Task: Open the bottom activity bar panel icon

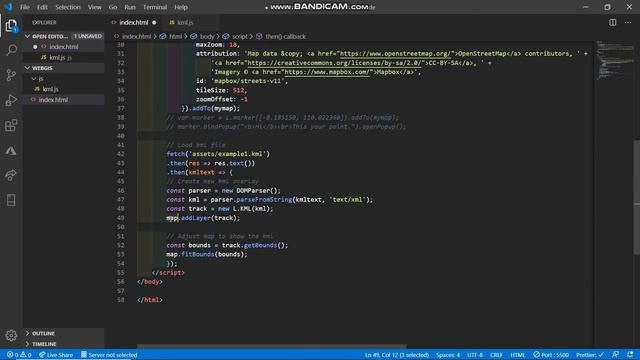Action: point(11,200)
